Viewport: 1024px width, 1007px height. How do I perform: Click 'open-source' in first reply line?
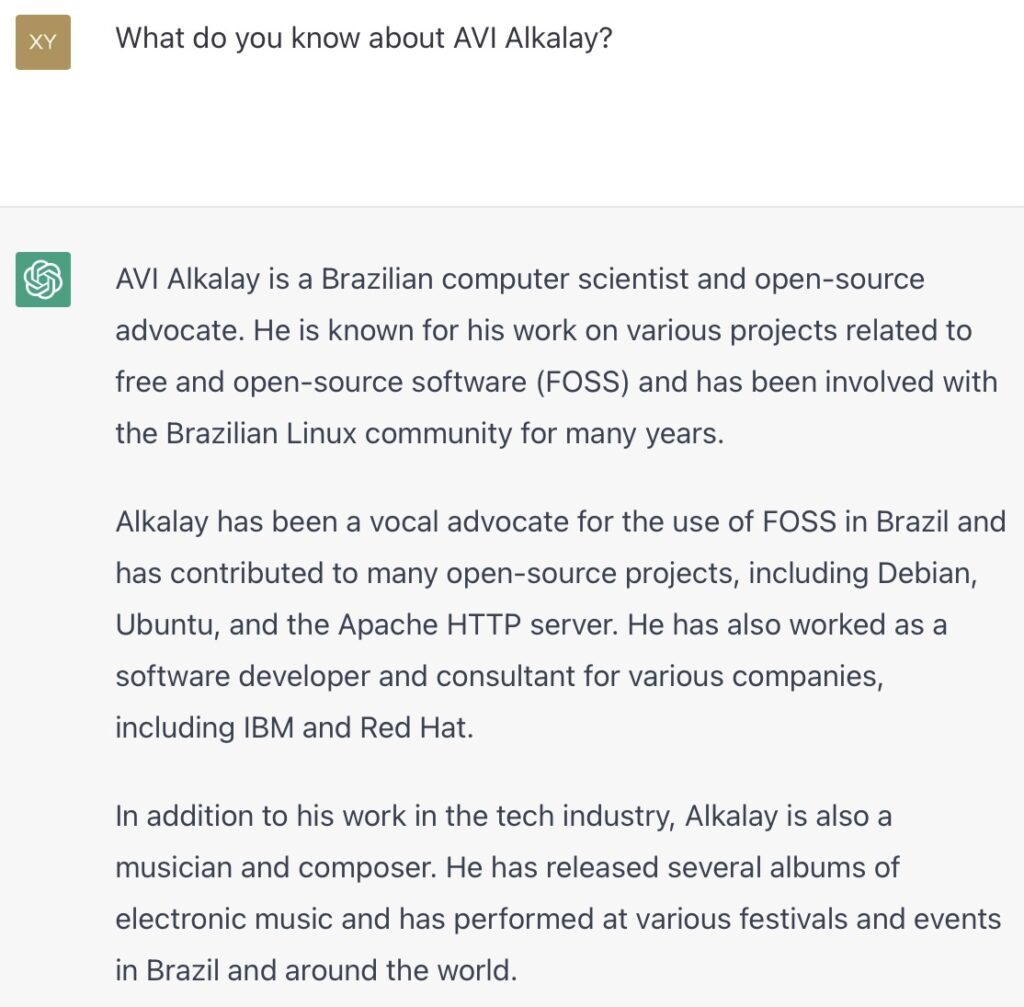840,280
